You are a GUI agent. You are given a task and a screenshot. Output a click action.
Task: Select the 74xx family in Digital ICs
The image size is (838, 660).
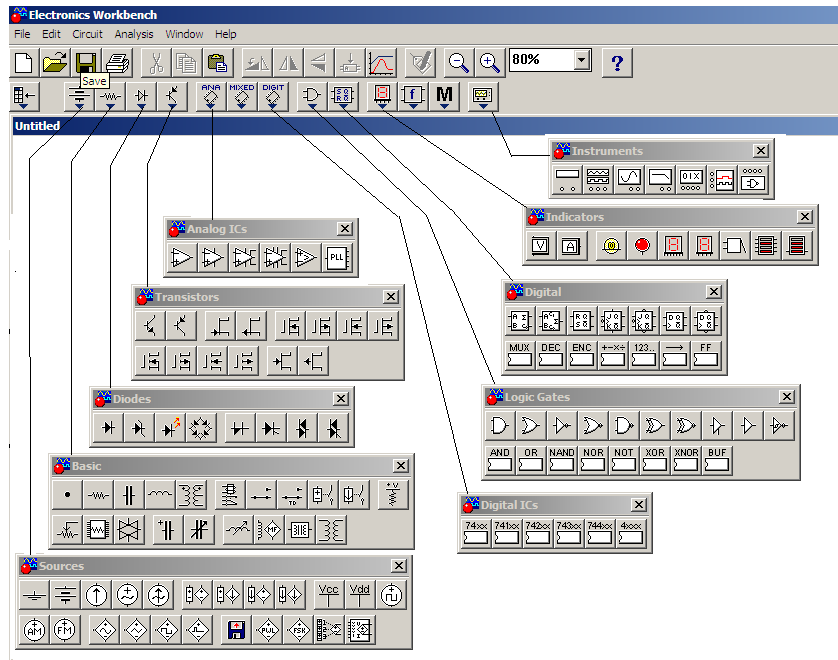476,533
